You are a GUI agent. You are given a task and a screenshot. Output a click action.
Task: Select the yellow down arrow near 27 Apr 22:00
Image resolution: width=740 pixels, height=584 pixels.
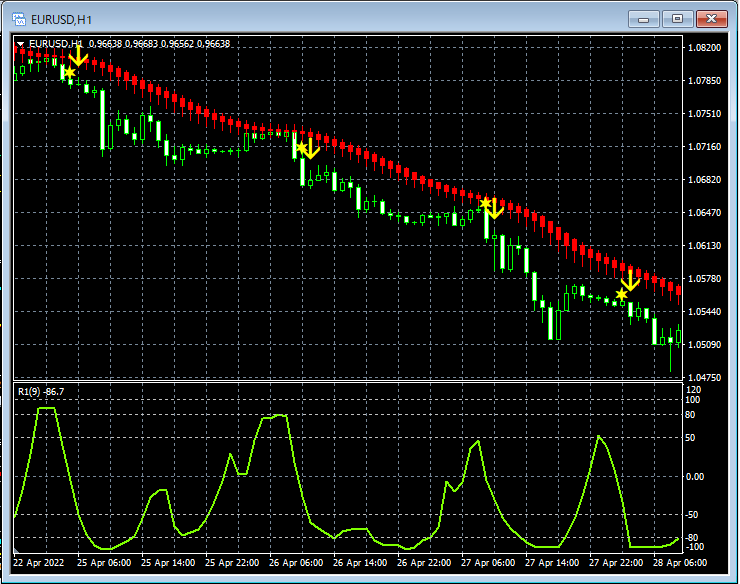click(x=630, y=280)
